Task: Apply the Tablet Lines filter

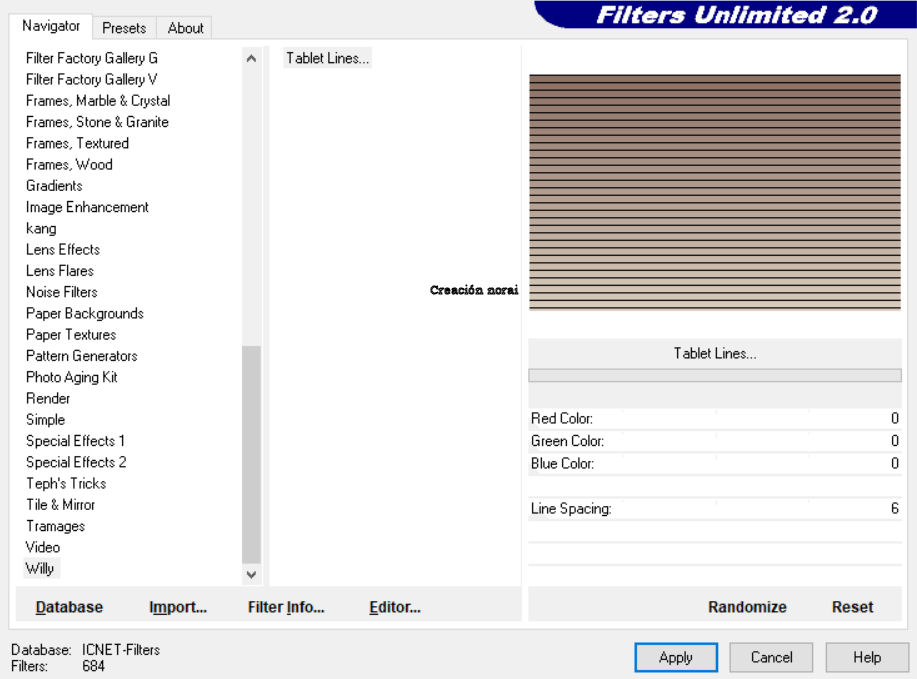Action: click(x=676, y=657)
